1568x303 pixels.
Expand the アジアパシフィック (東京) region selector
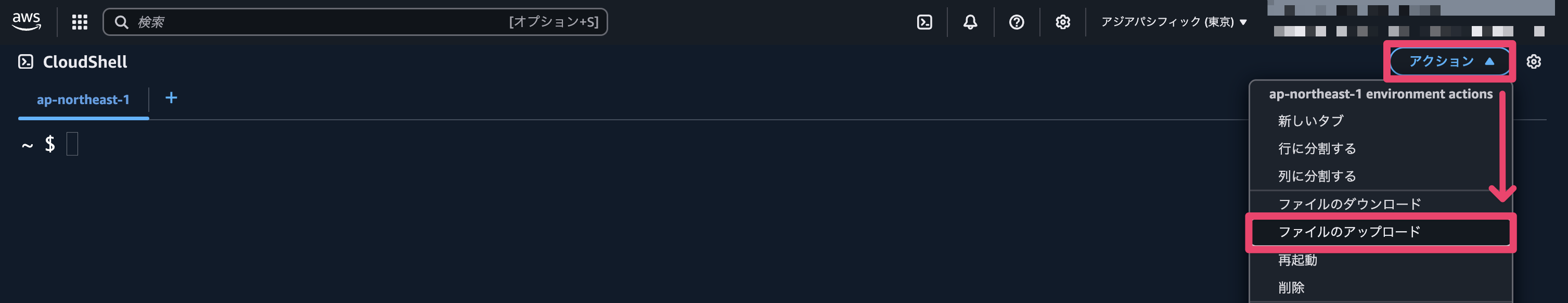coord(1173,22)
